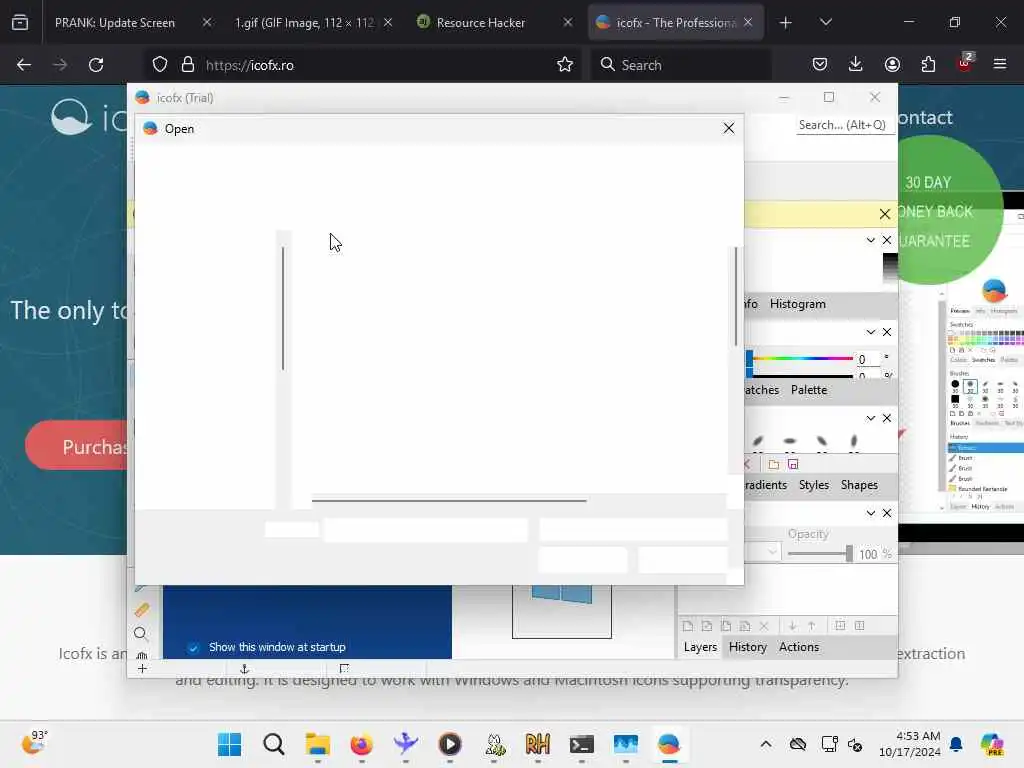This screenshot has height=768, width=1024.
Task: Bookmark this page with the star icon
Action: pos(565,65)
